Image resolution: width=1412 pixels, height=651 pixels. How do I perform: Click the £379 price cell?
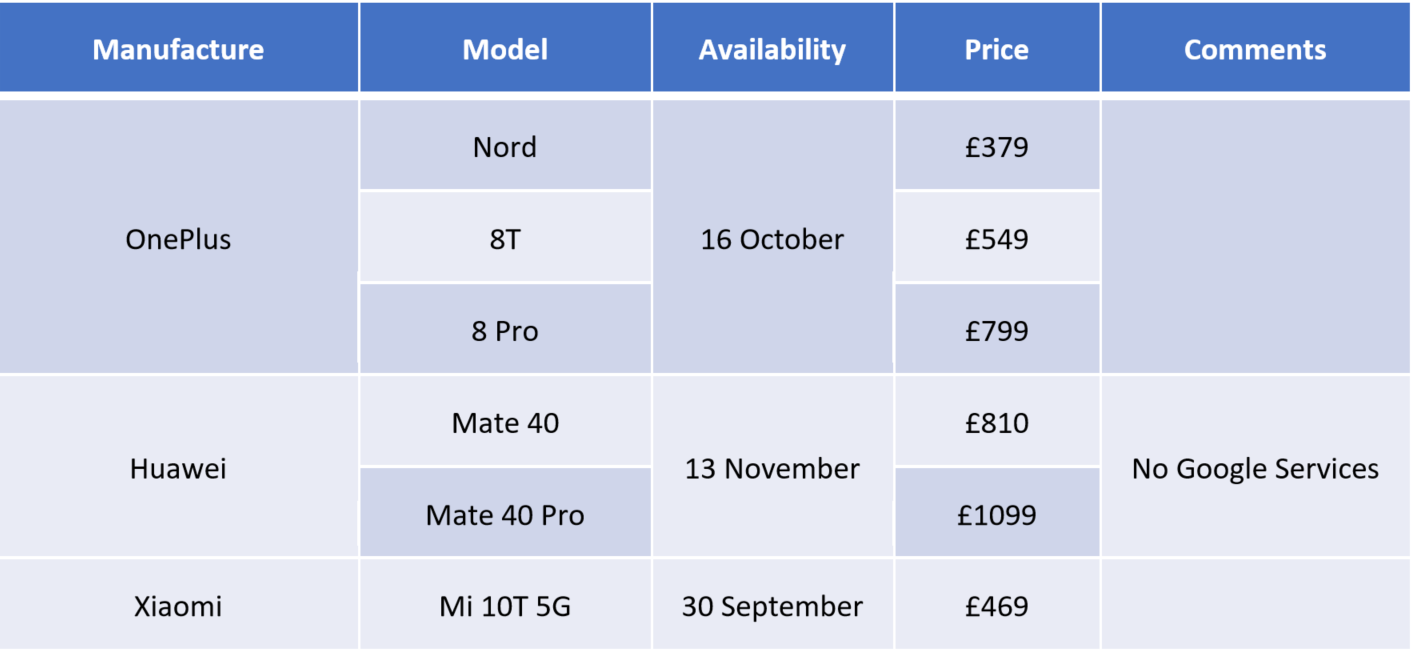[x=997, y=145]
